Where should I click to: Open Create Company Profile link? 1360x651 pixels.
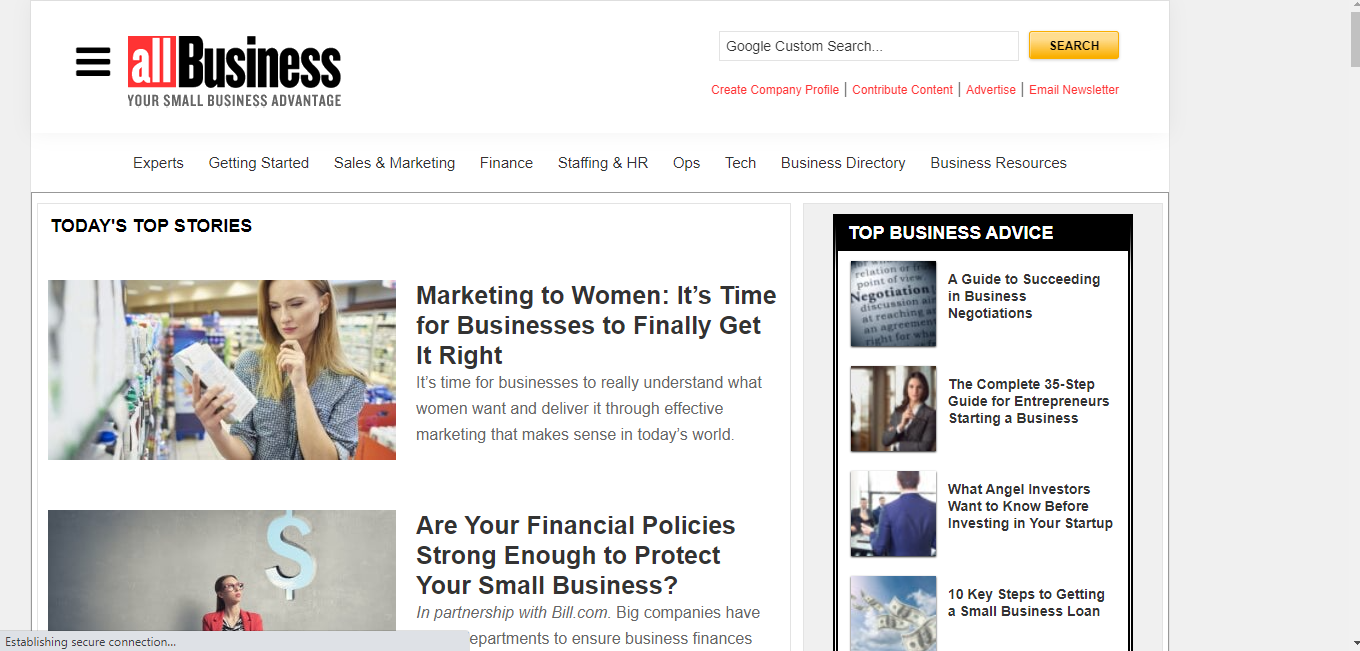pyautogui.click(x=775, y=90)
